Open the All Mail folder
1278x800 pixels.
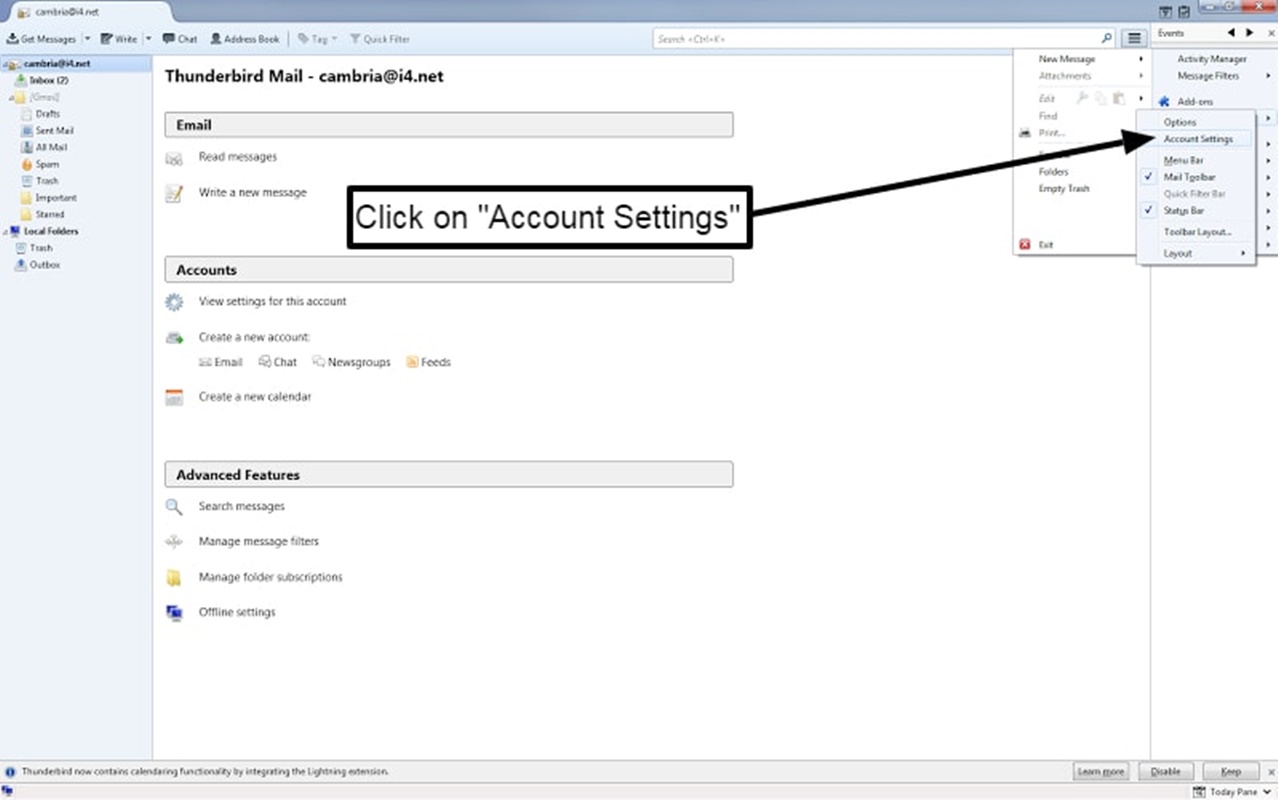(51, 148)
